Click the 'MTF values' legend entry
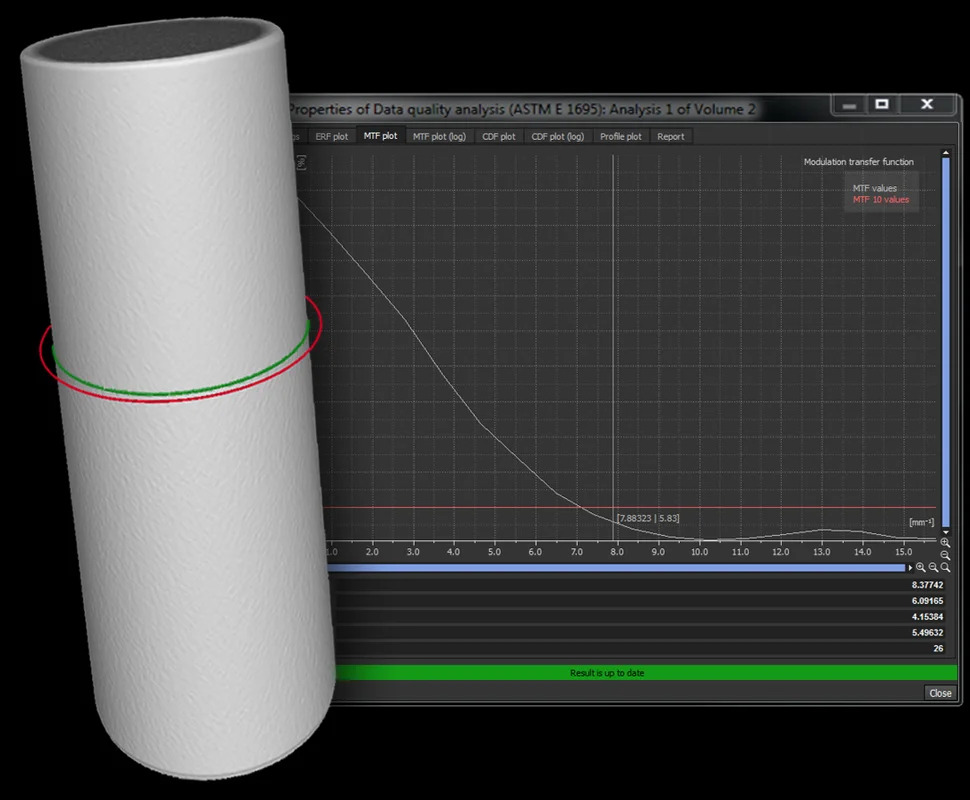Viewport: 970px width, 800px height. pos(874,188)
